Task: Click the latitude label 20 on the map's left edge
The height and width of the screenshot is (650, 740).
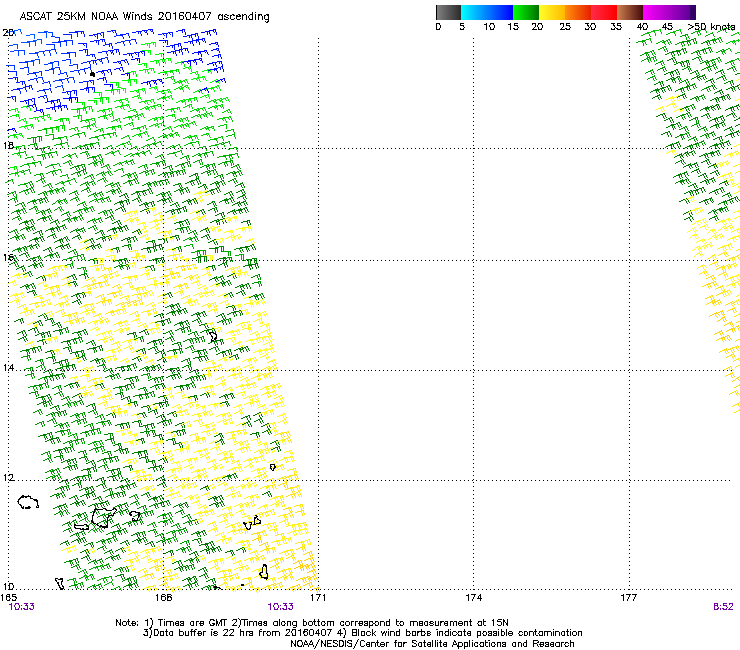Action: (x=8, y=33)
